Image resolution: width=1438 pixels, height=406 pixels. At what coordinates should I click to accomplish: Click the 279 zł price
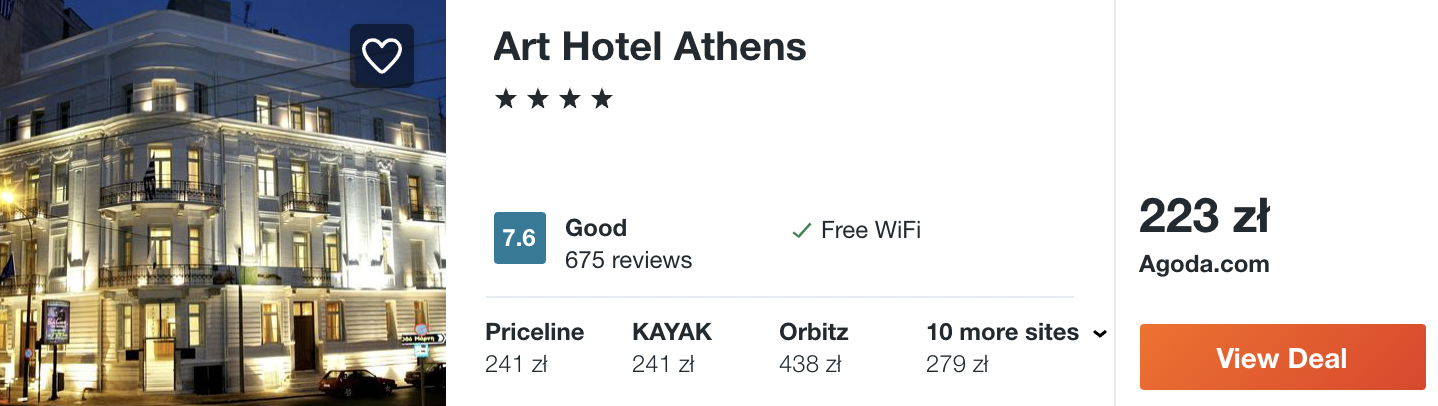coord(957,364)
